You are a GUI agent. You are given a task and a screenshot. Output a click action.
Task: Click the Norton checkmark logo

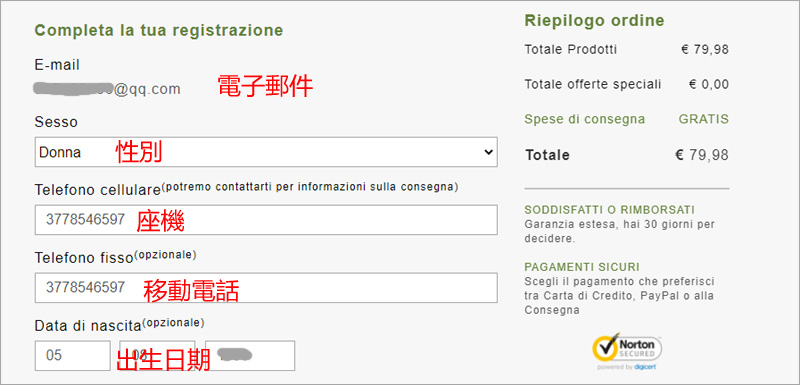(606, 348)
